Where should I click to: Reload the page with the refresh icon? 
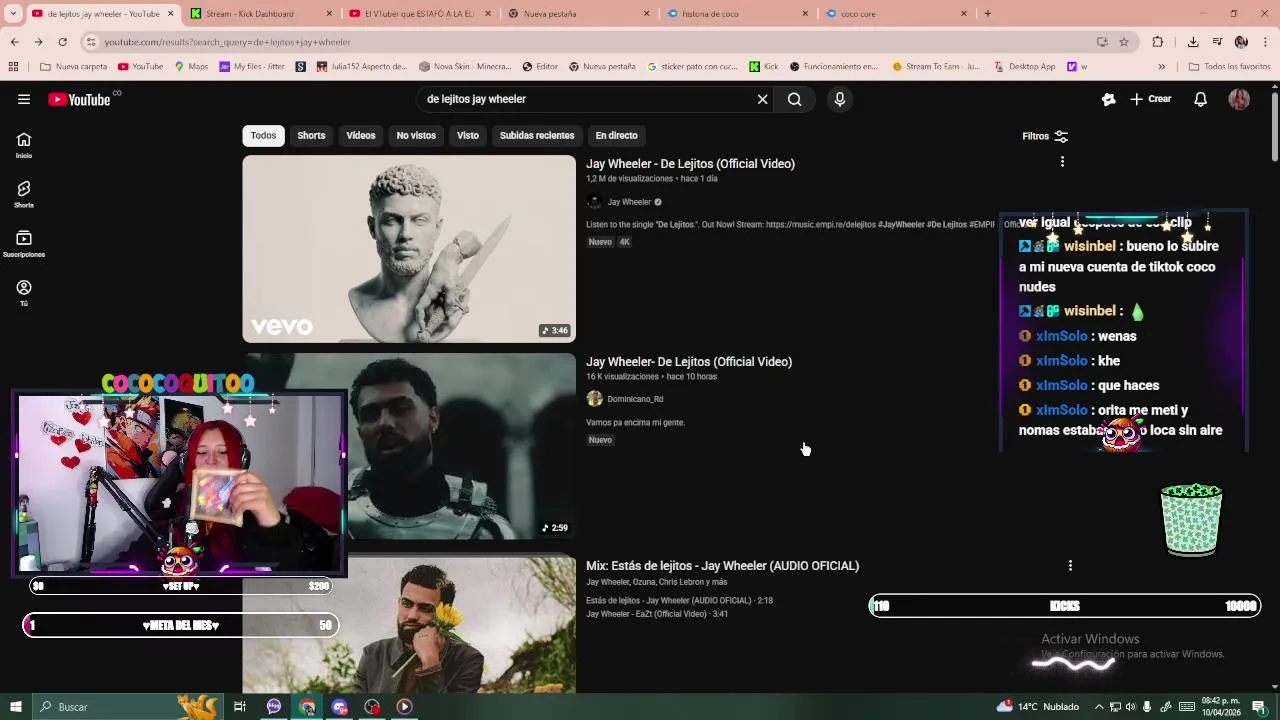[62, 42]
